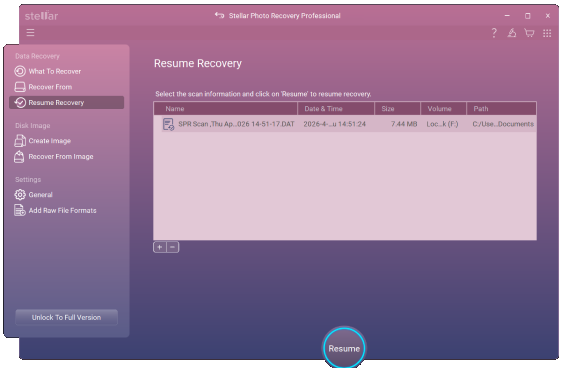This screenshot has height=368, width=568.
Task: Sort by Name column header
Action: tap(225, 109)
